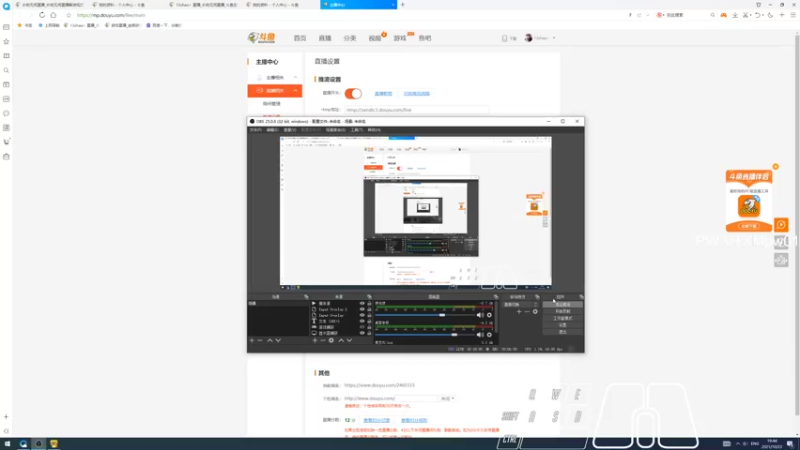The height and width of the screenshot is (450, 800).
Task: Open Settings from OBS controls
Action: (x=563, y=325)
